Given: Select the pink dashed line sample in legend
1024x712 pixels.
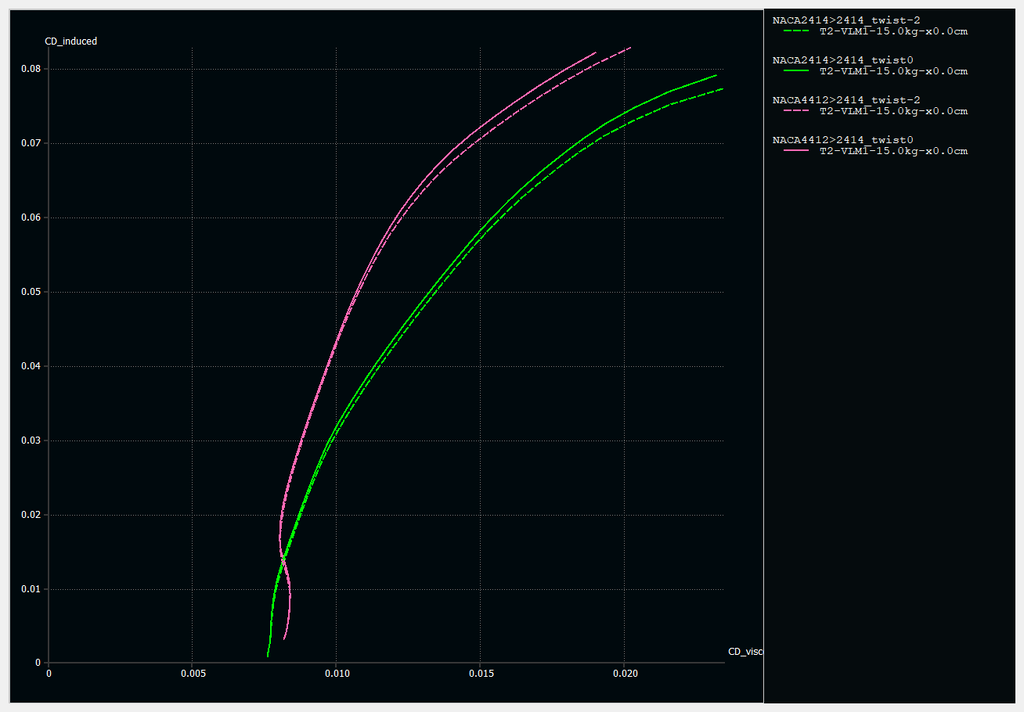Looking at the screenshot, I should [x=795, y=111].
